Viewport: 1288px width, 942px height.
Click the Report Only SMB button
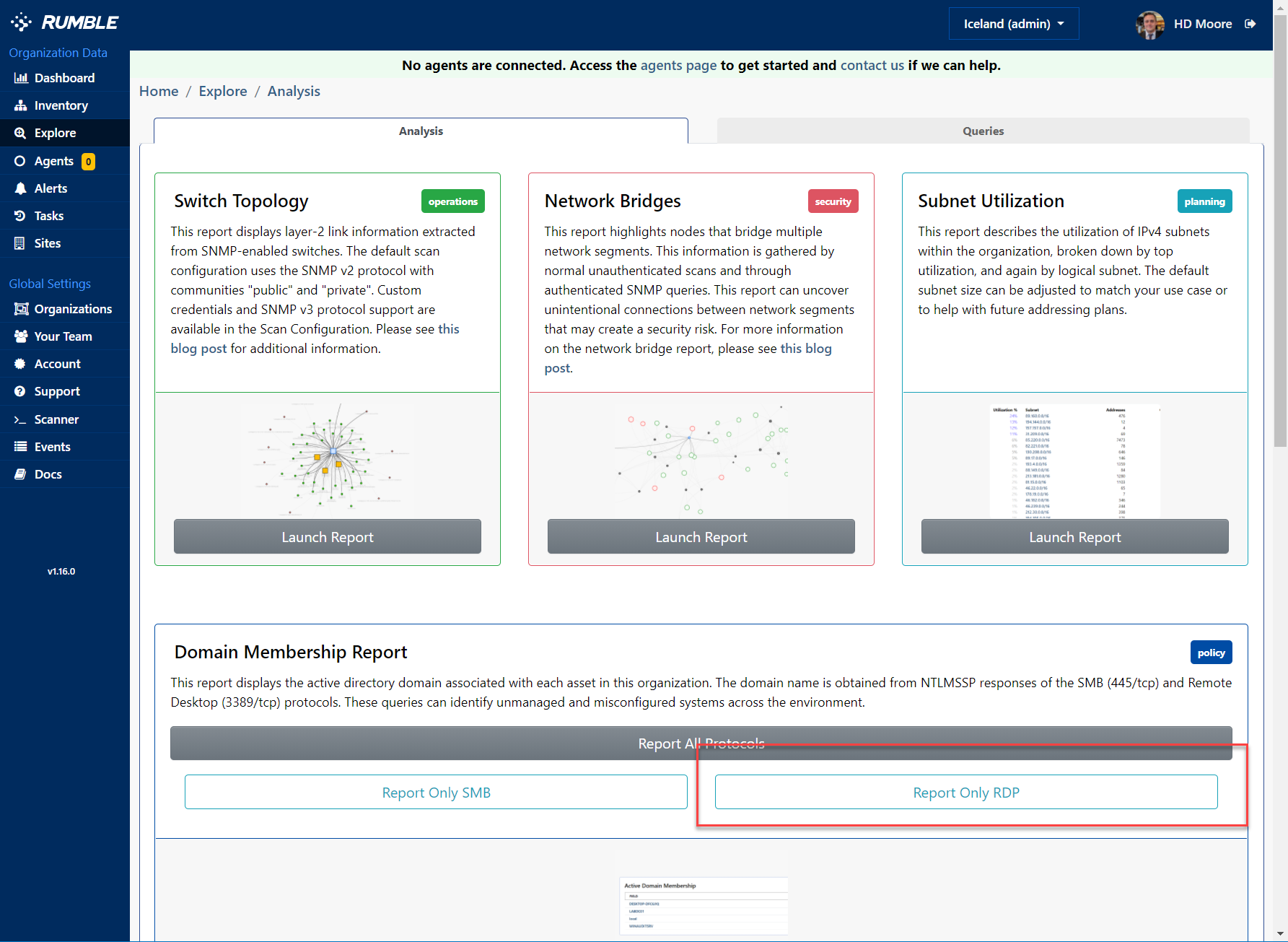(436, 792)
